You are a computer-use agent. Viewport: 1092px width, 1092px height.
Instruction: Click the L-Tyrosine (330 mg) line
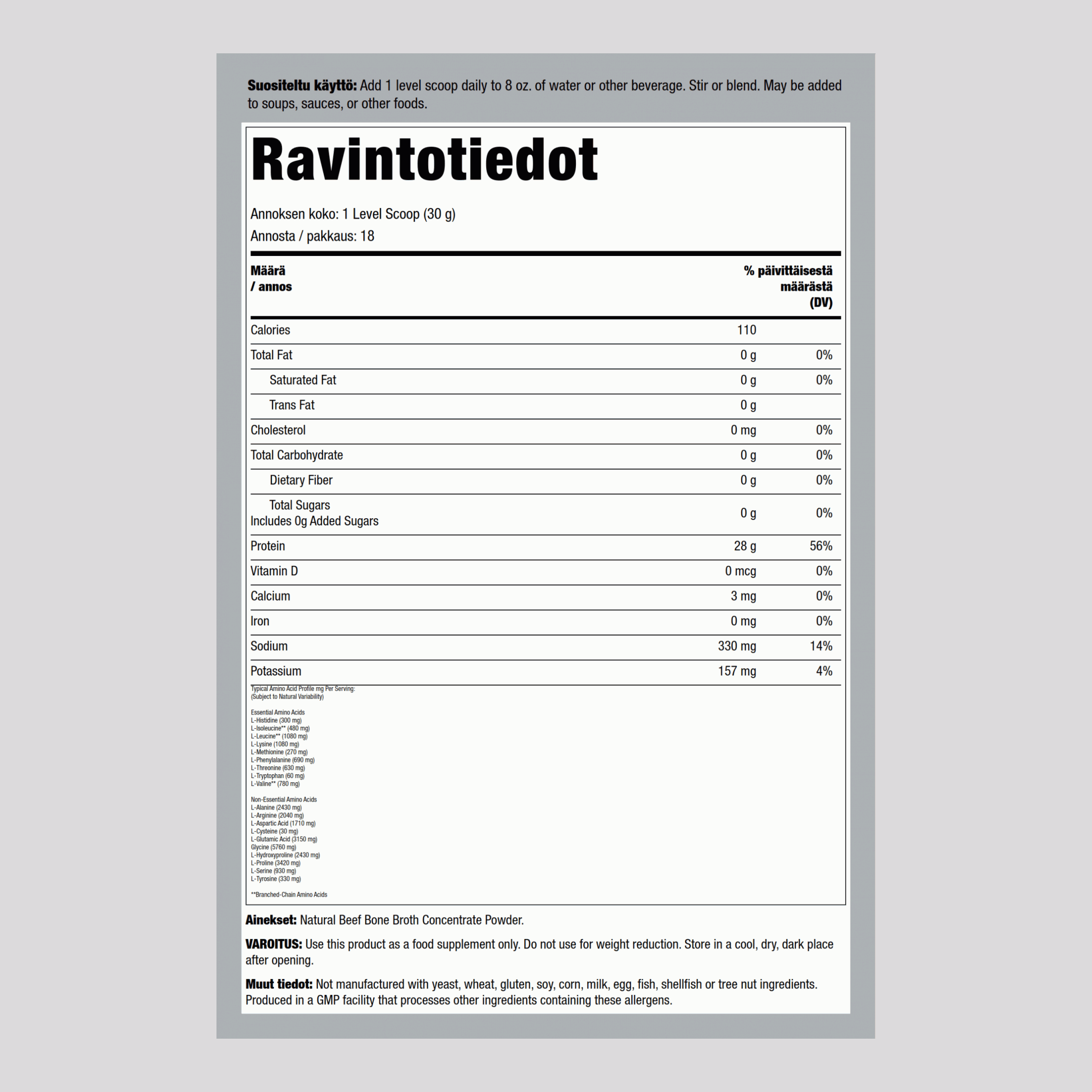click(x=276, y=879)
